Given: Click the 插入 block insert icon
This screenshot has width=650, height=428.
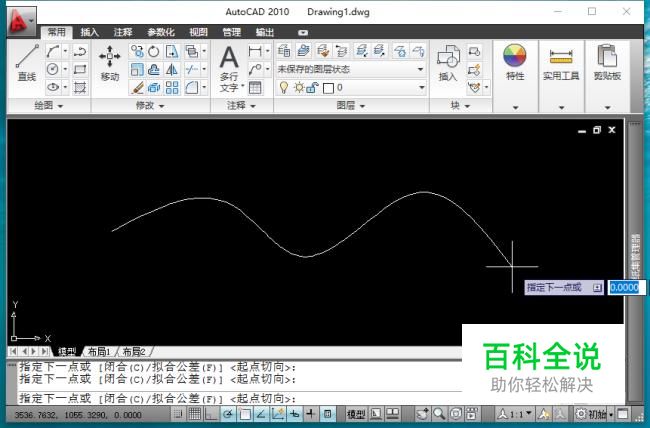Looking at the screenshot, I should 448,62.
